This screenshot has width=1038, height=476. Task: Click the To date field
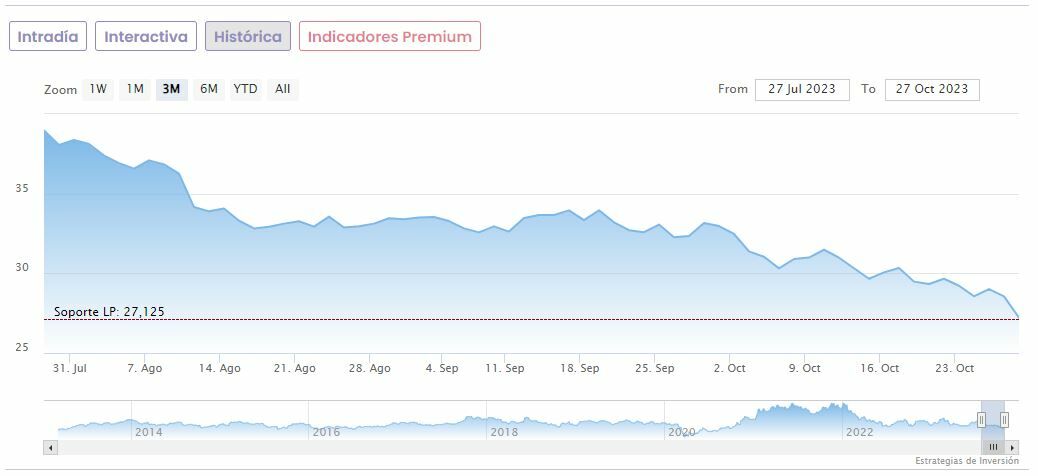pyautogui.click(x=932, y=89)
